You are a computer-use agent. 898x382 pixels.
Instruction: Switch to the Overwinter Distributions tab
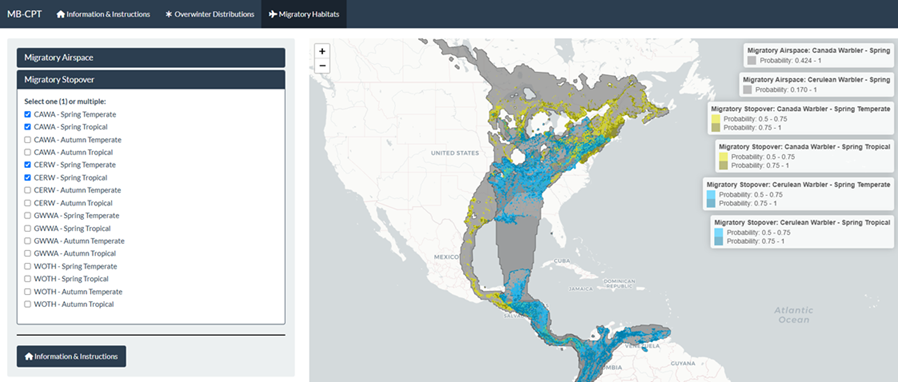pyautogui.click(x=210, y=14)
